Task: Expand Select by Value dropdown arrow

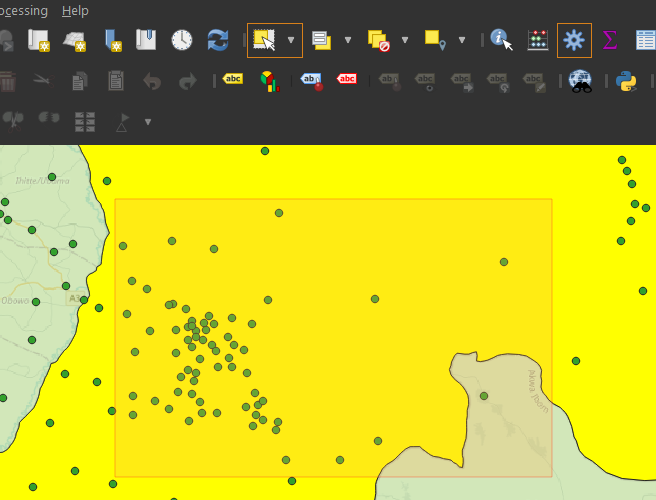Action: tap(348, 40)
